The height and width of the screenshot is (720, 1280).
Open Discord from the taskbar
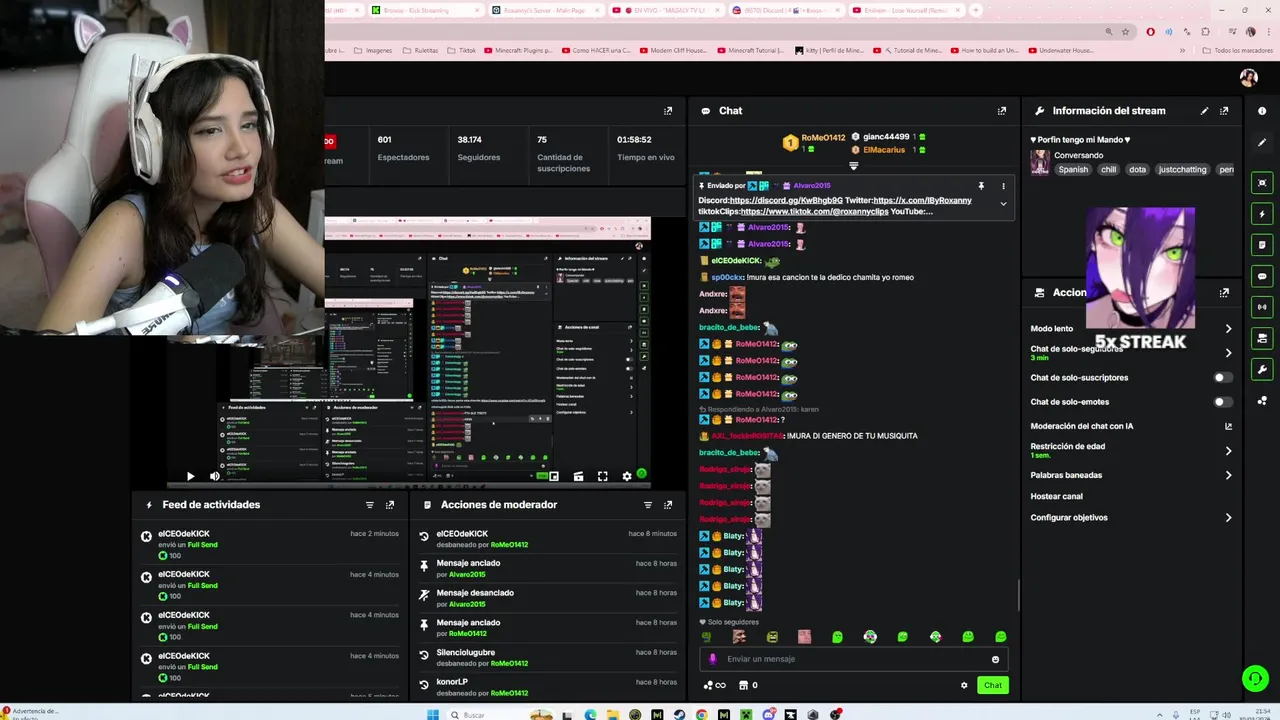tap(768, 715)
